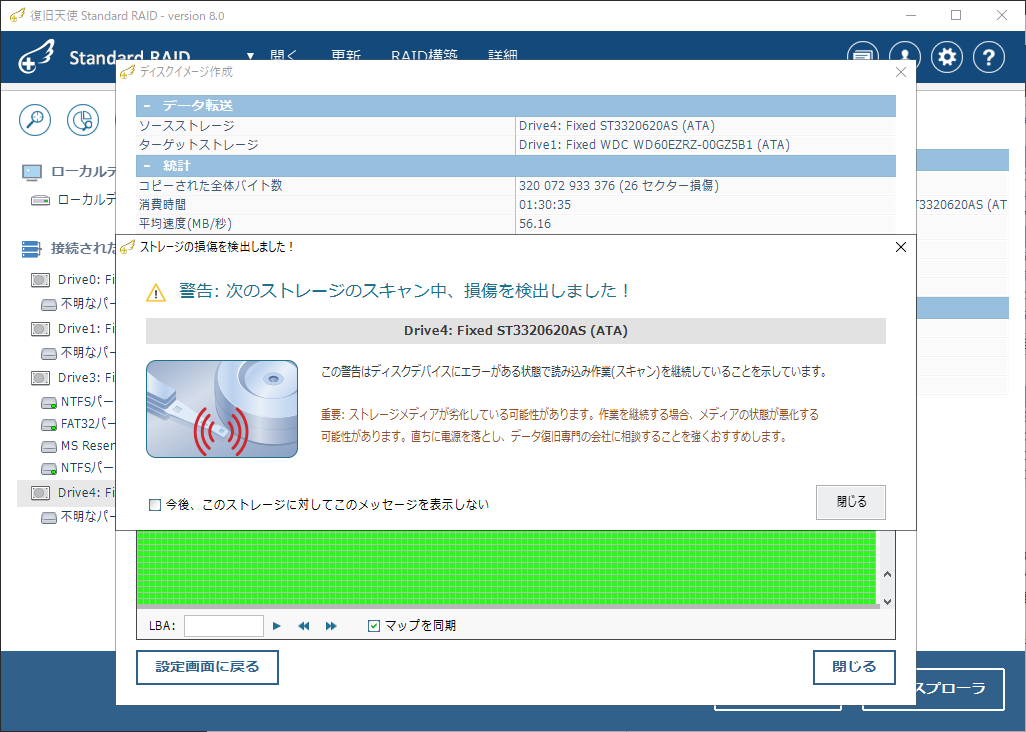Click the MS Reser partition icon
This screenshot has width=1026, height=732.
[x=49, y=447]
